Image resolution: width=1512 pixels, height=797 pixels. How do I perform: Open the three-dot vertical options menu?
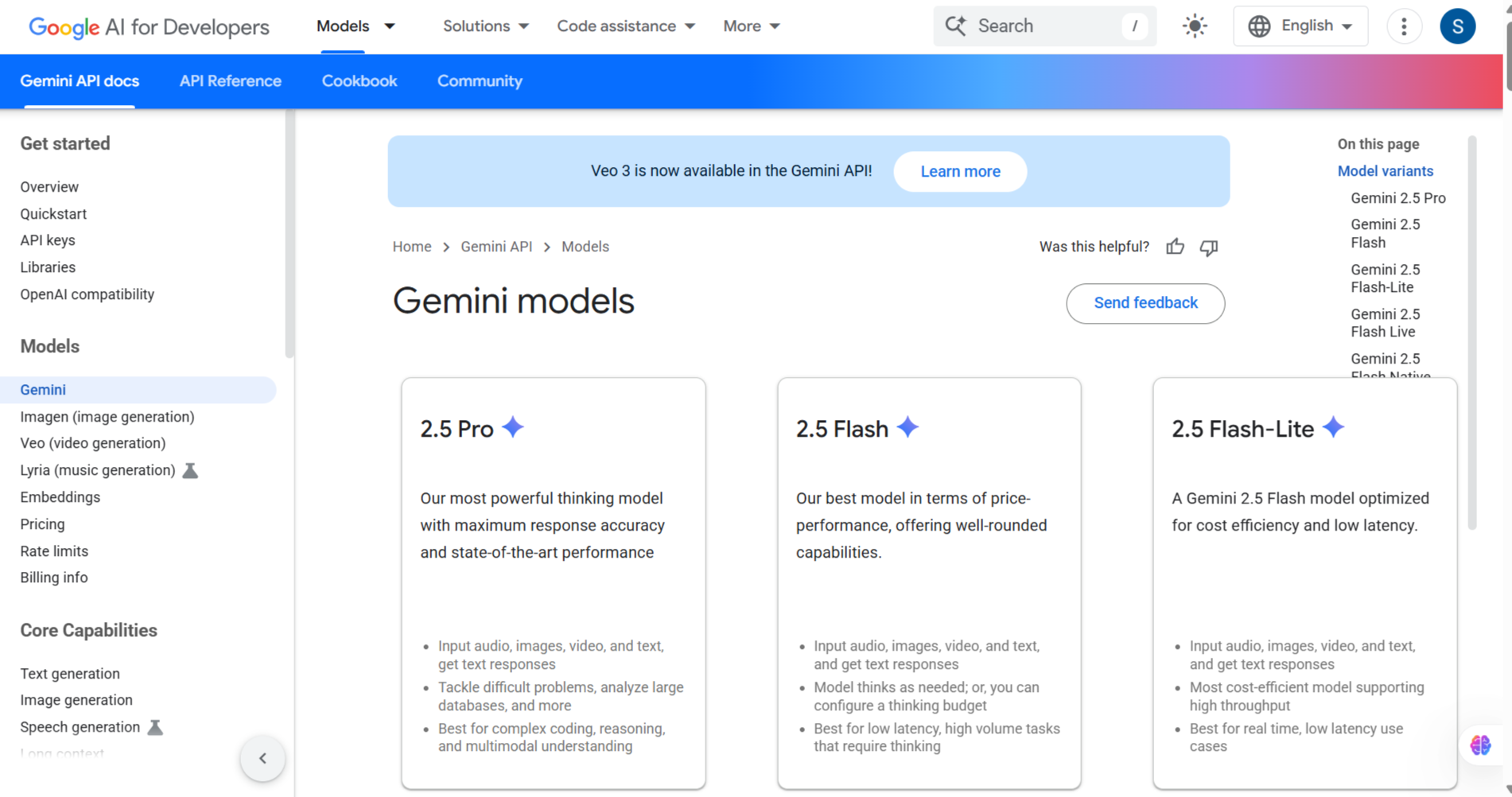[x=1404, y=26]
